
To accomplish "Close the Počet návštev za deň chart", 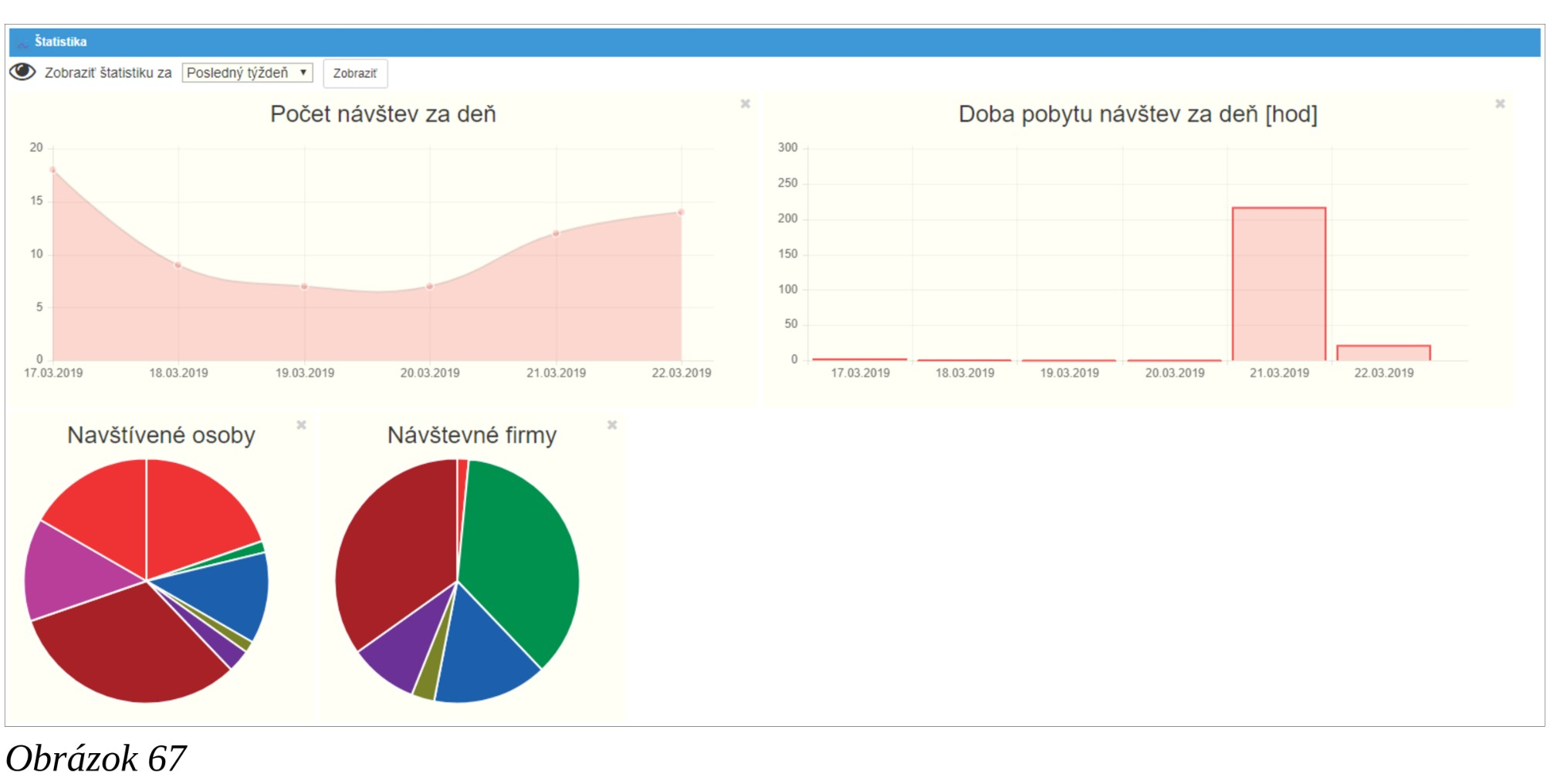I will (745, 103).
